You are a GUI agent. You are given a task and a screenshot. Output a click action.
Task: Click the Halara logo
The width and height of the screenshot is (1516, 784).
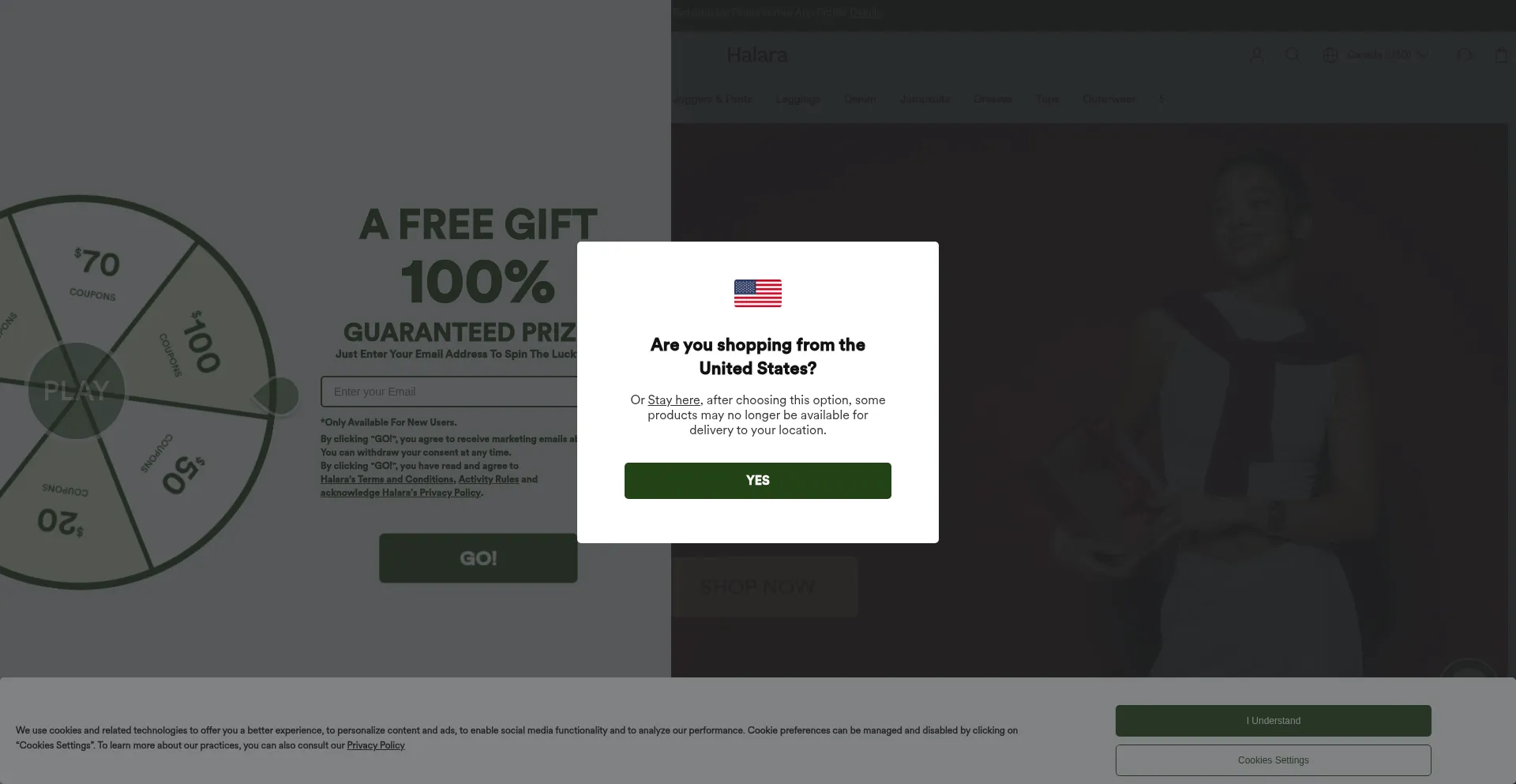click(756, 55)
